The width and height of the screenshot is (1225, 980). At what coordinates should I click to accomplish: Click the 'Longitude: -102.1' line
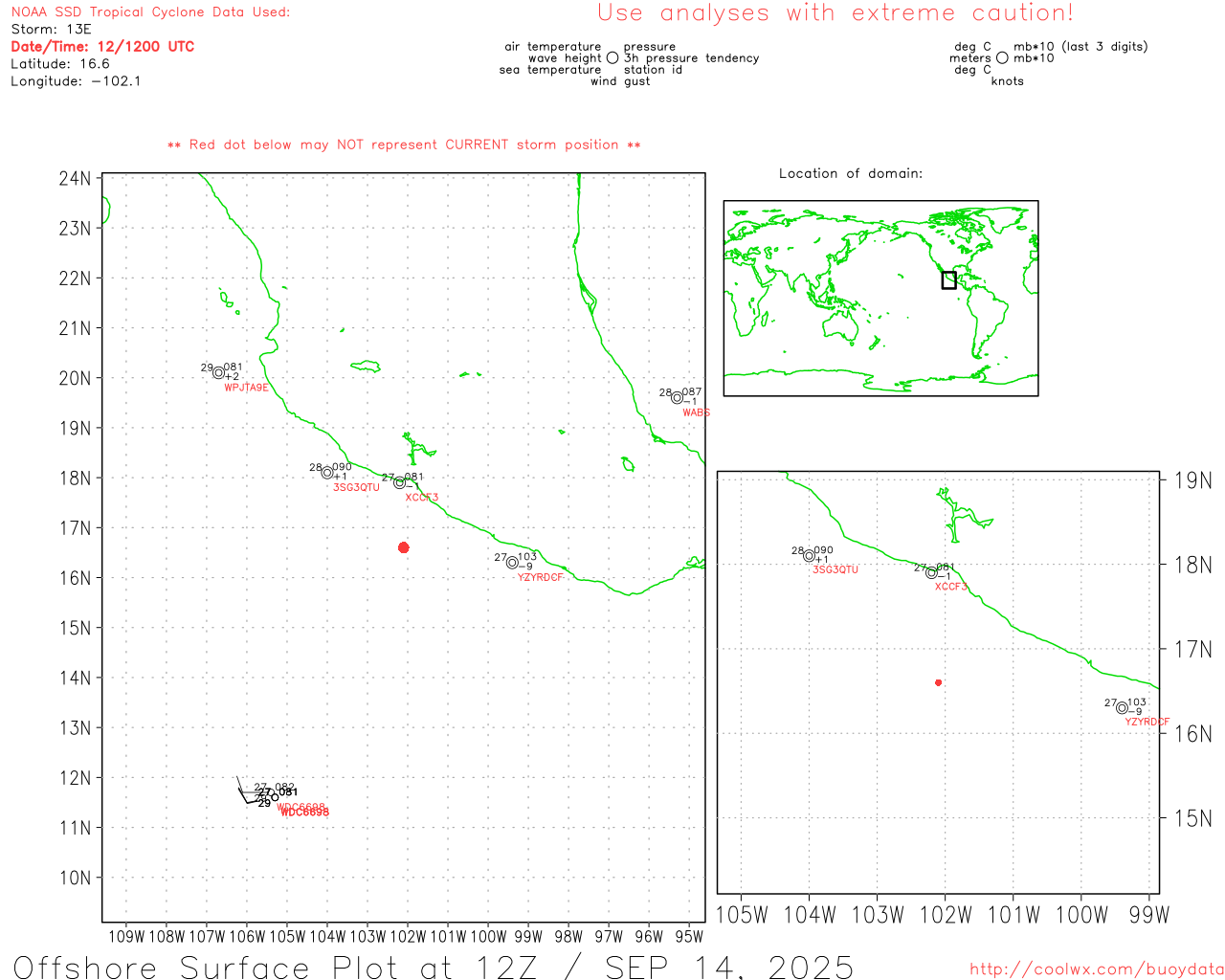click(x=76, y=80)
